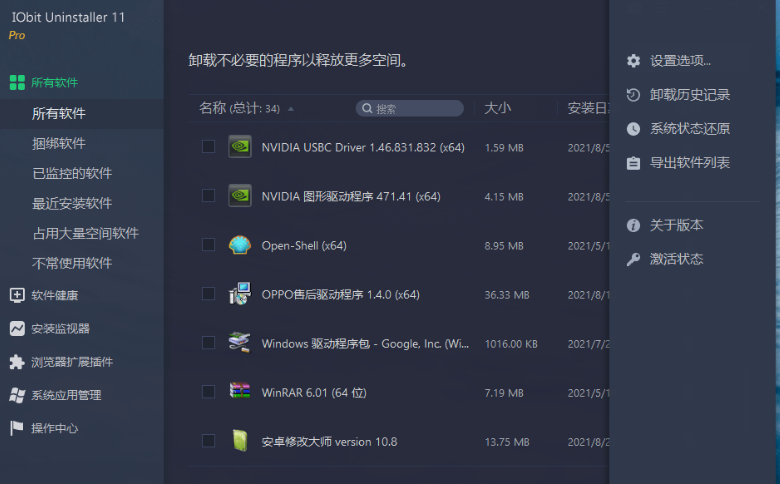Go to 最近安装软件 list
Screen dimensions: 780x484
72,203
